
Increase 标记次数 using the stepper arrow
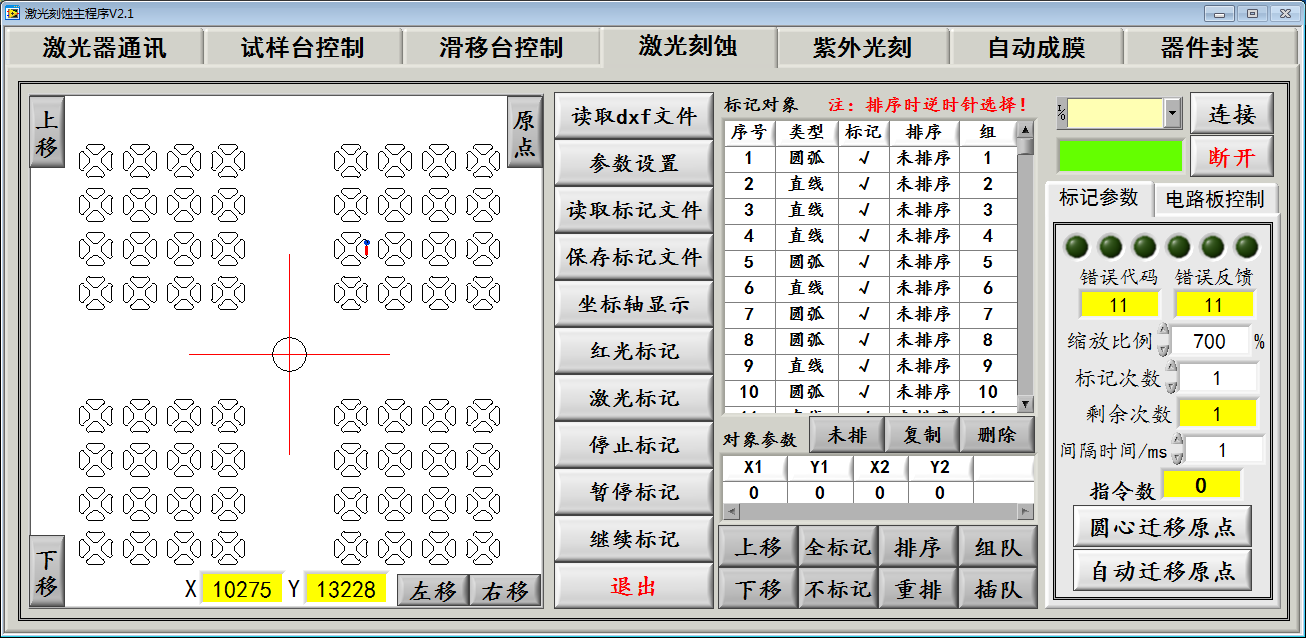pos(1172,369)
